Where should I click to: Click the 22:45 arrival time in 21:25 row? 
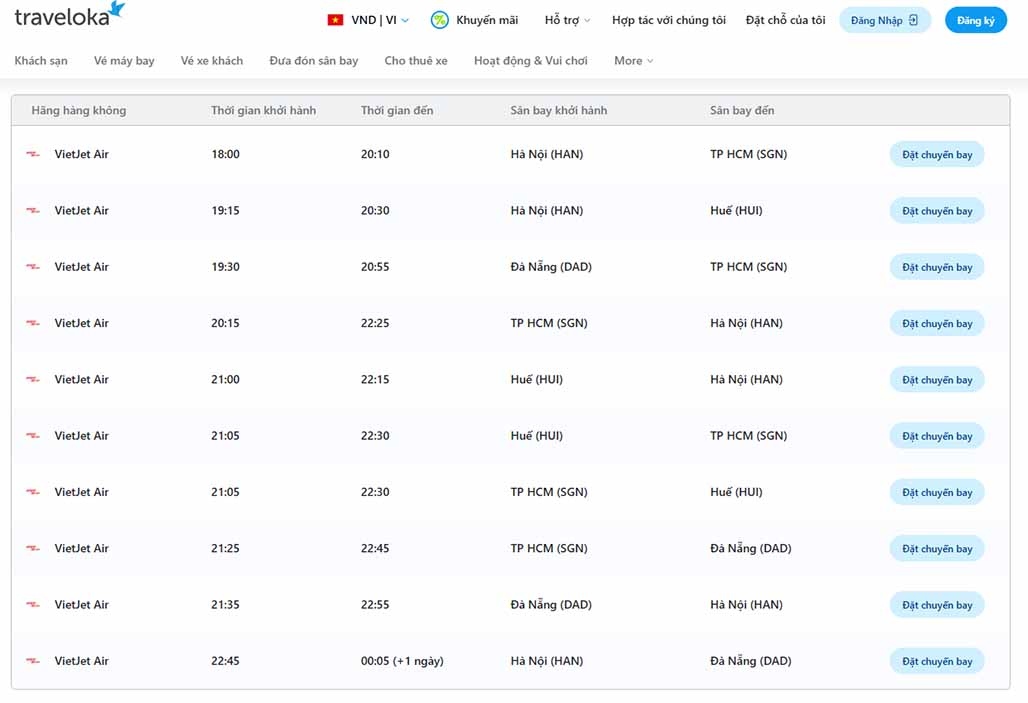[375, 548]
